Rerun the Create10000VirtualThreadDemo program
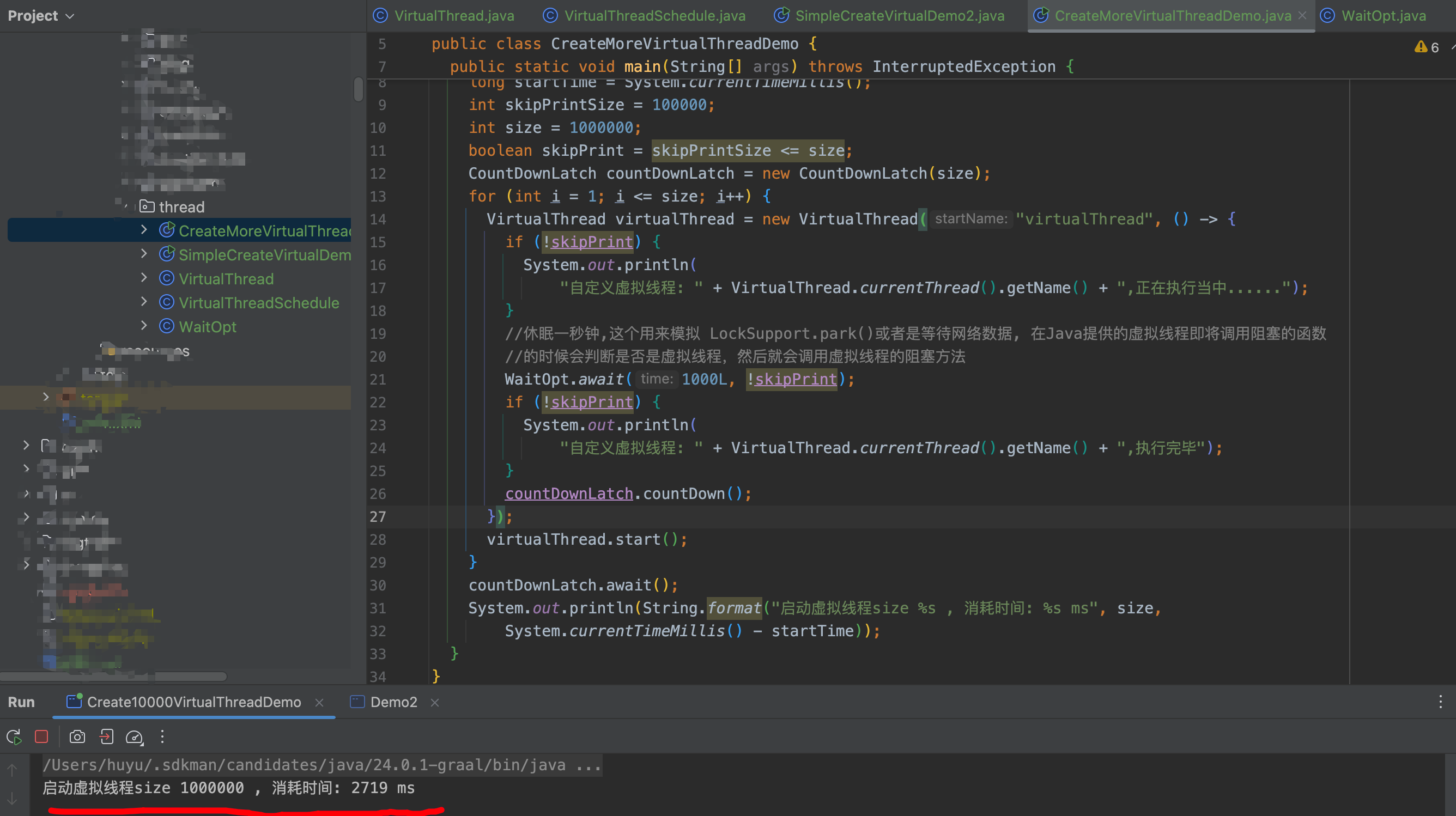Image resolution: width=1456 pixels, height=816 pixels. pyautogui.click(x=14, y=737)
